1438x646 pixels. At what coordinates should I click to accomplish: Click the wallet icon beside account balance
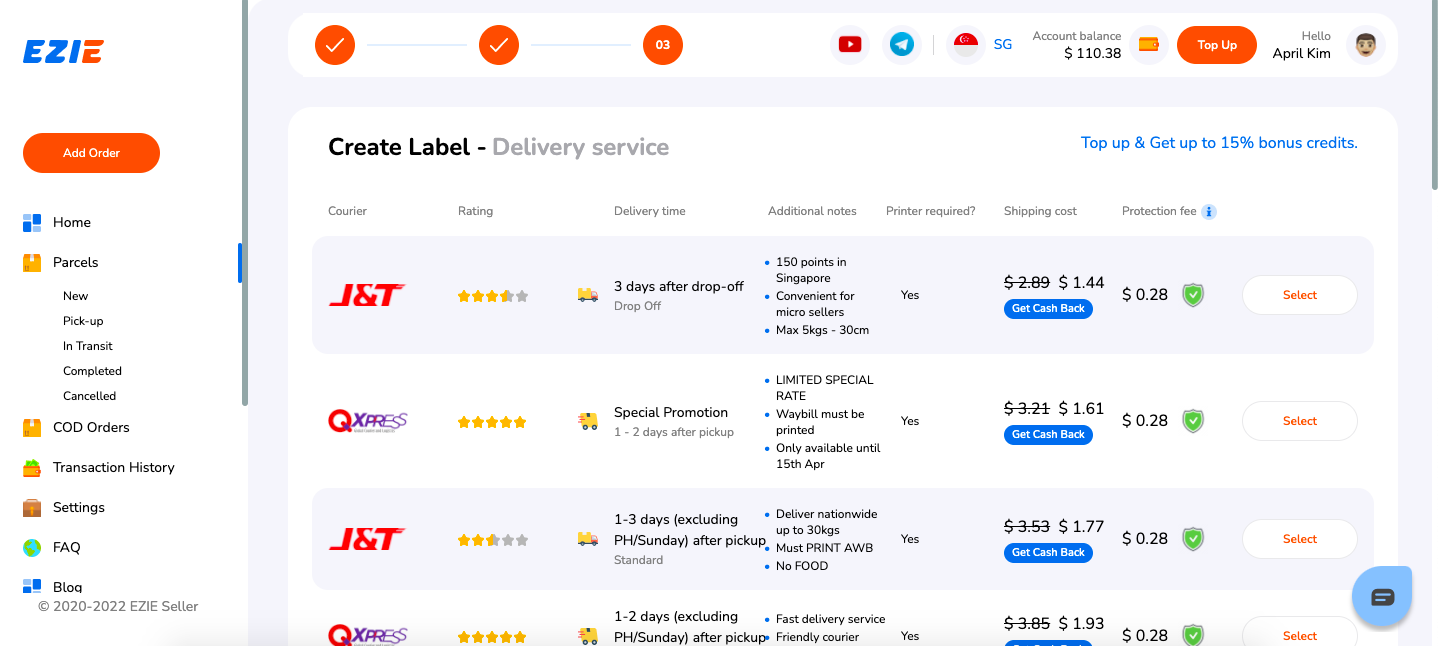point(1149,45)
